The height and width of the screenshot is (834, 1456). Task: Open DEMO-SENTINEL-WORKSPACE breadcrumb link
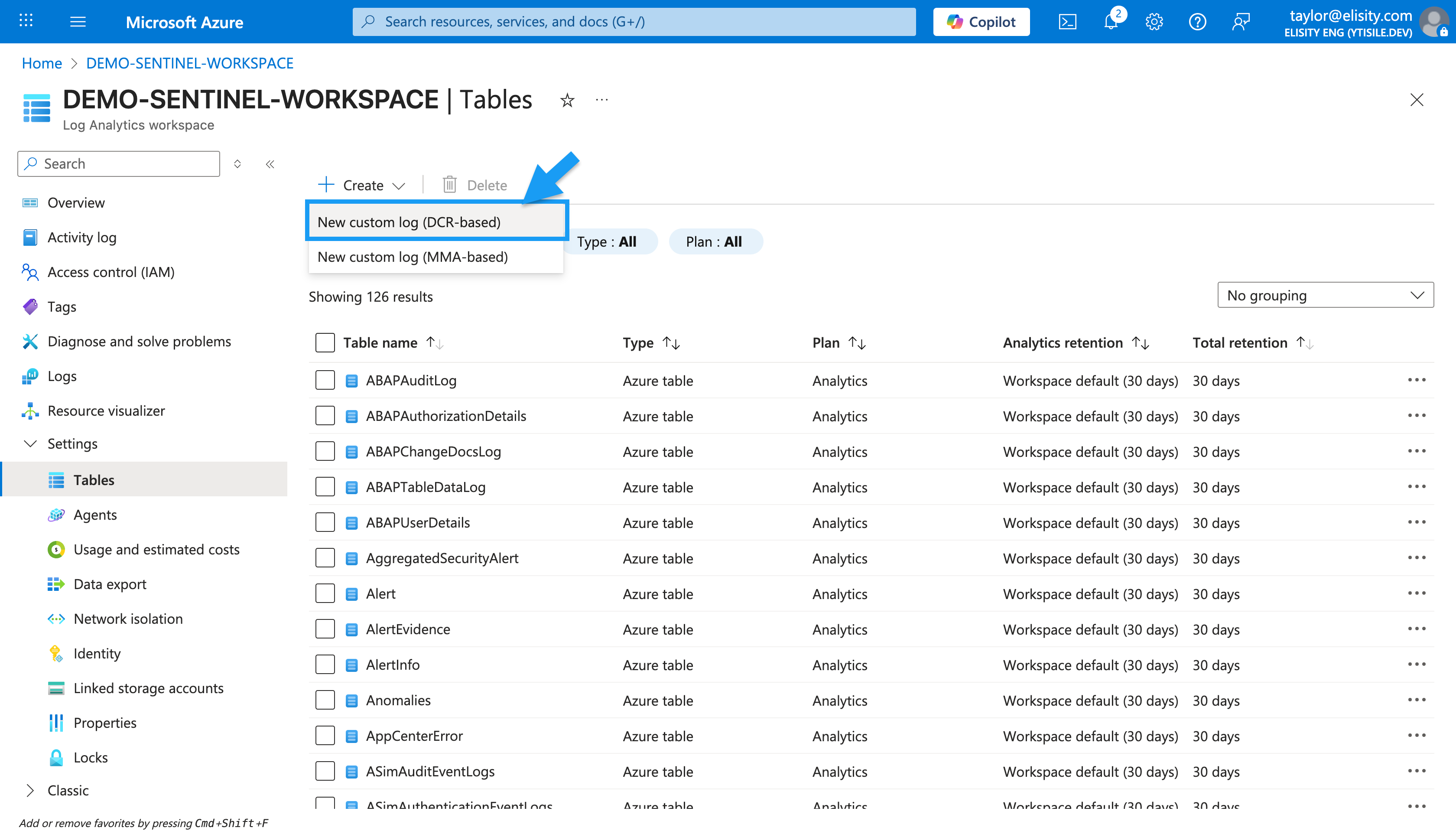coord(189,63)
